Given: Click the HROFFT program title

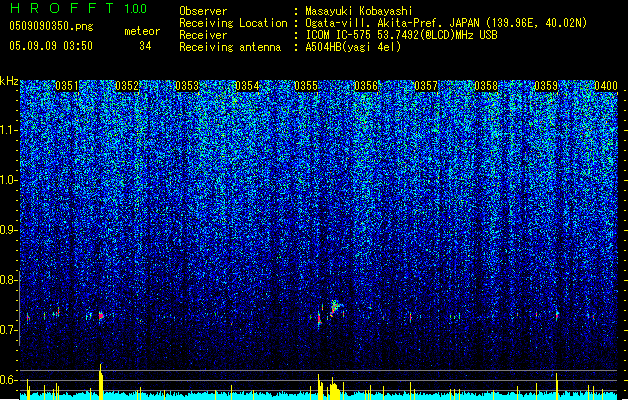Looking at the screenshot, I should coord(62,8).
